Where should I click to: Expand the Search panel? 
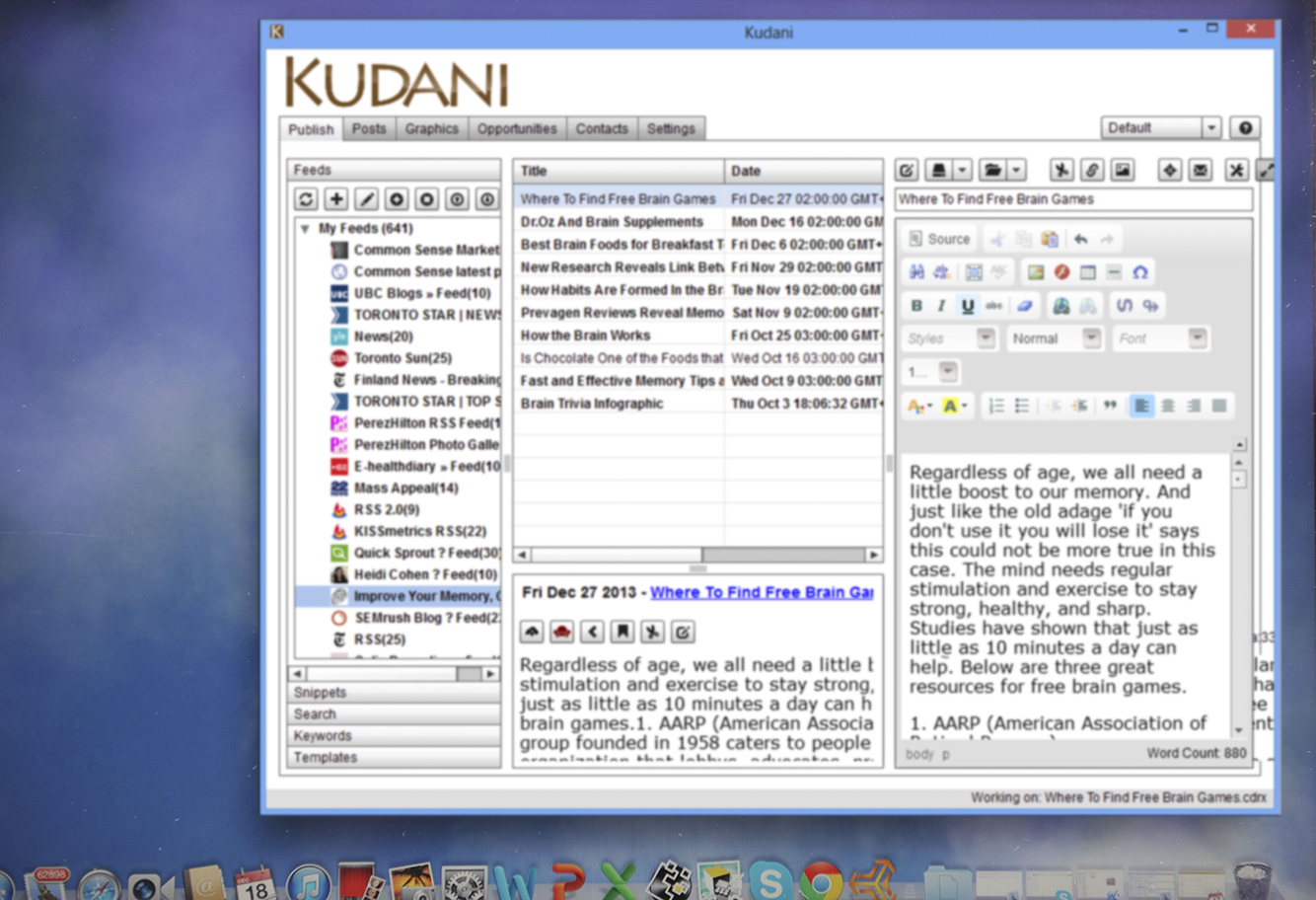click(395, 714)
